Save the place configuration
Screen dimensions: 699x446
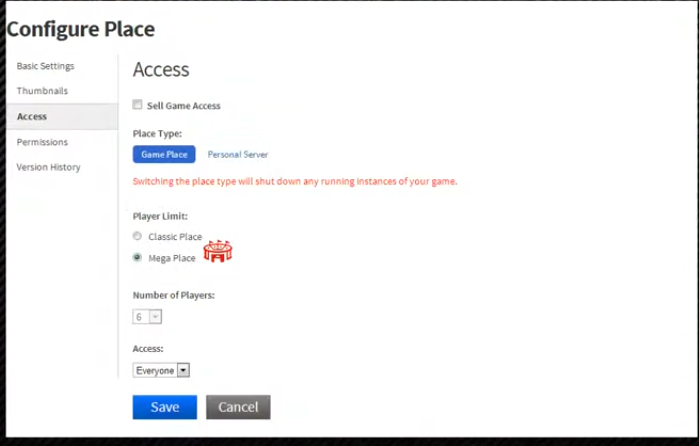[164, 407]
